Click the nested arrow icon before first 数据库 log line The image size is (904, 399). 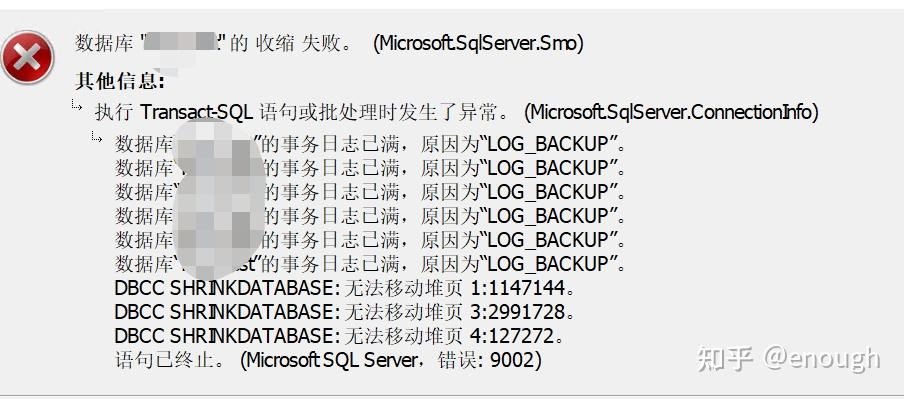(x=97, y=137)
